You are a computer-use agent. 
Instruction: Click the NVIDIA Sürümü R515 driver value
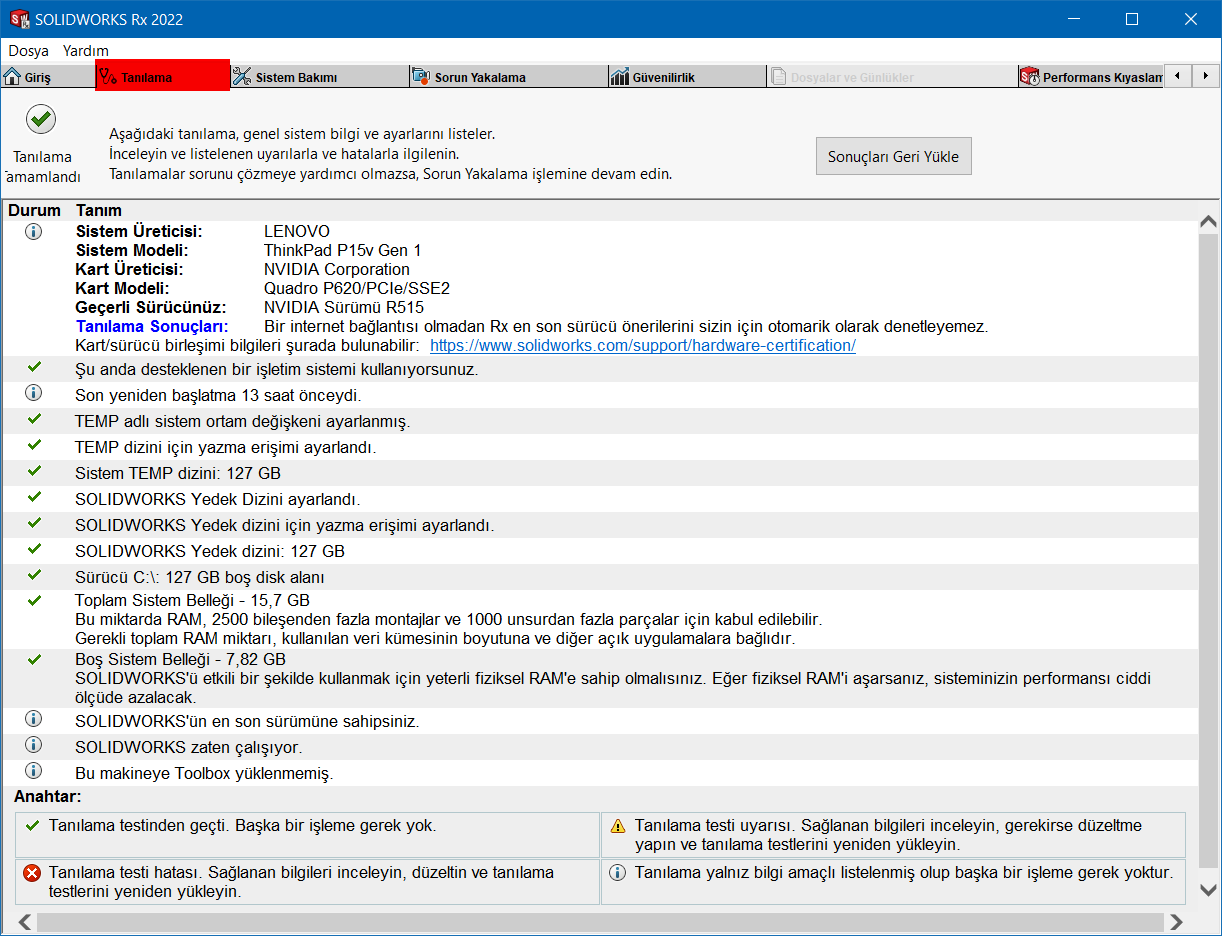click(344, 308)
